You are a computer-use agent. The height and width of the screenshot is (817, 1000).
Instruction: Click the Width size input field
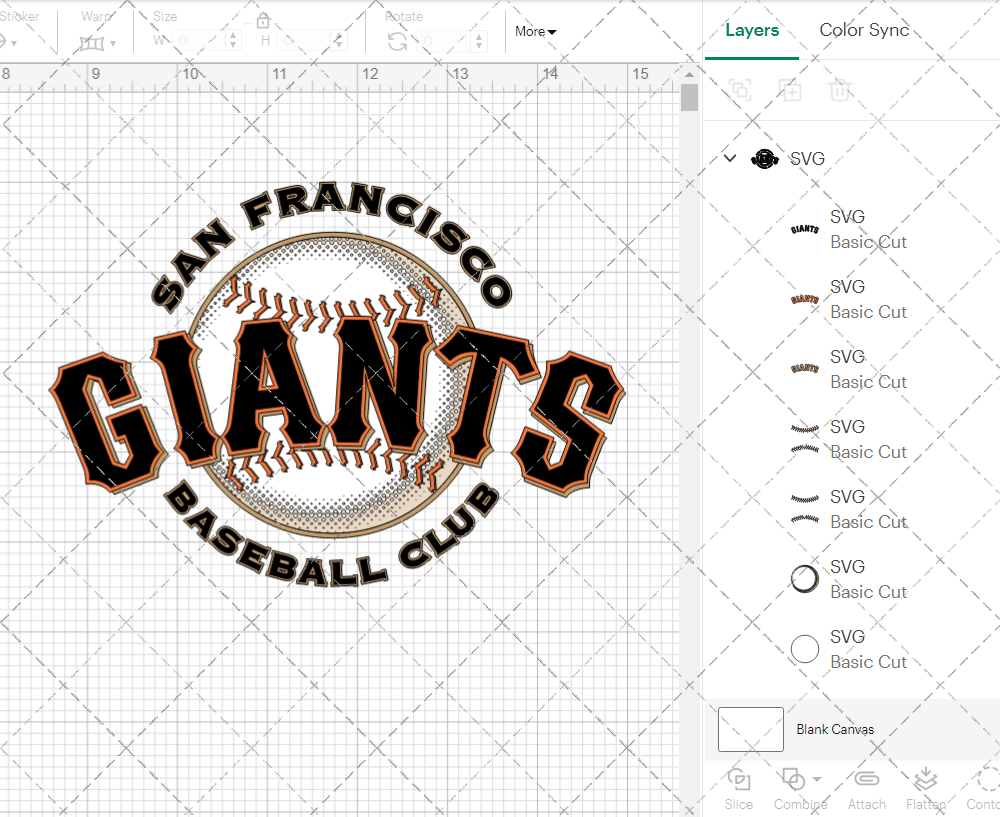(198, 41)
